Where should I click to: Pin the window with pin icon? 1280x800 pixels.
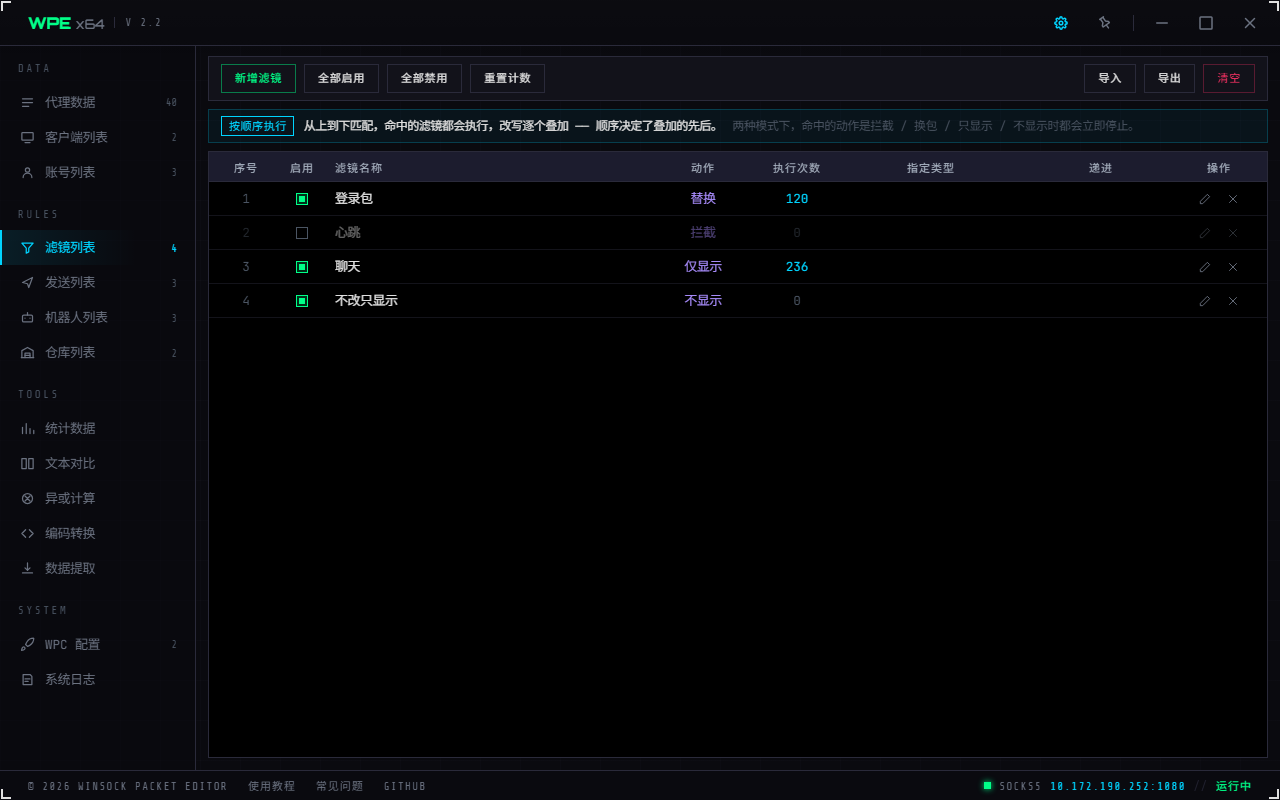(1104, 23)
